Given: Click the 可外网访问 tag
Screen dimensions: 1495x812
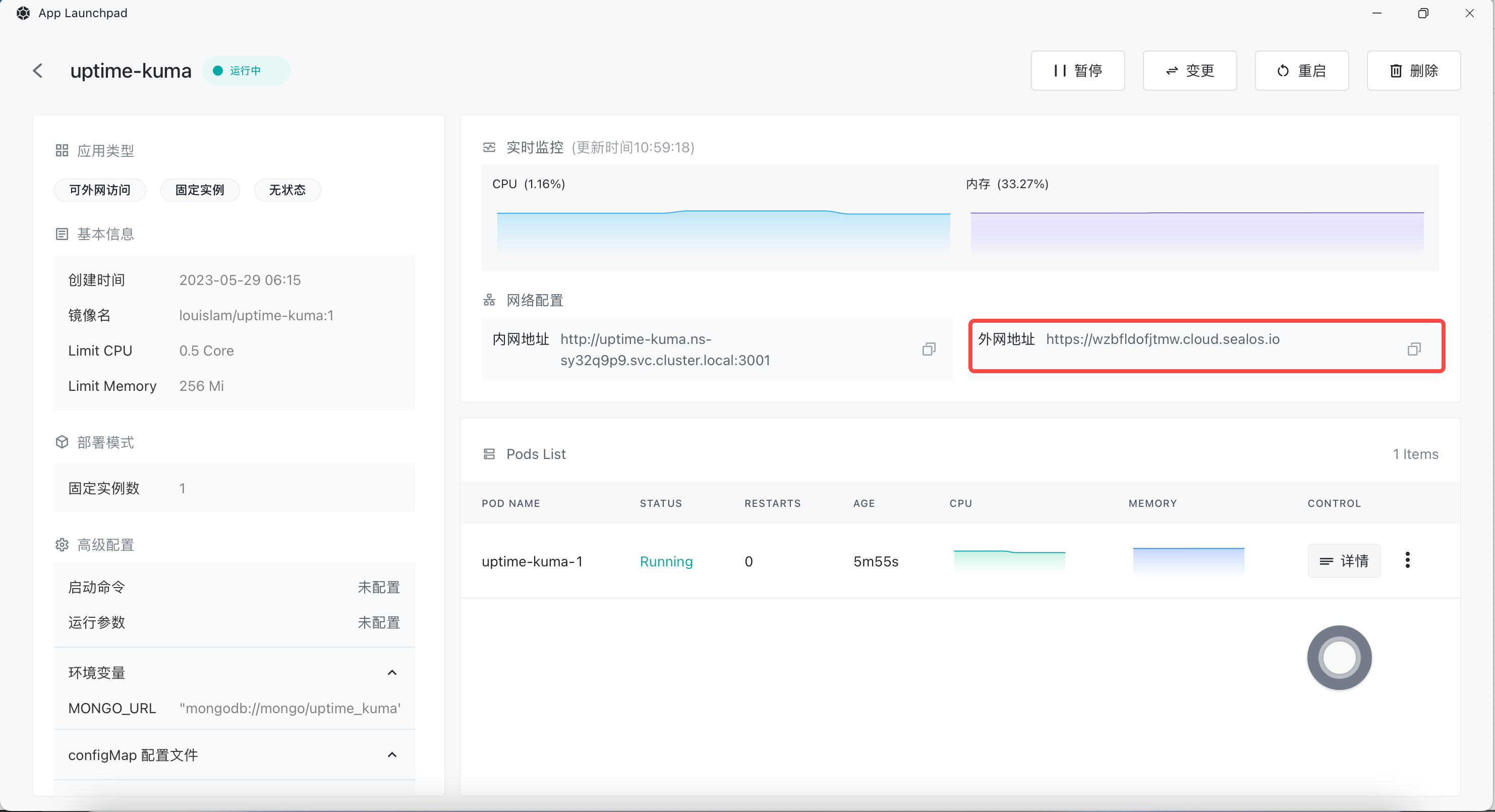Looking at the screenshot, I should click(100, 190).
